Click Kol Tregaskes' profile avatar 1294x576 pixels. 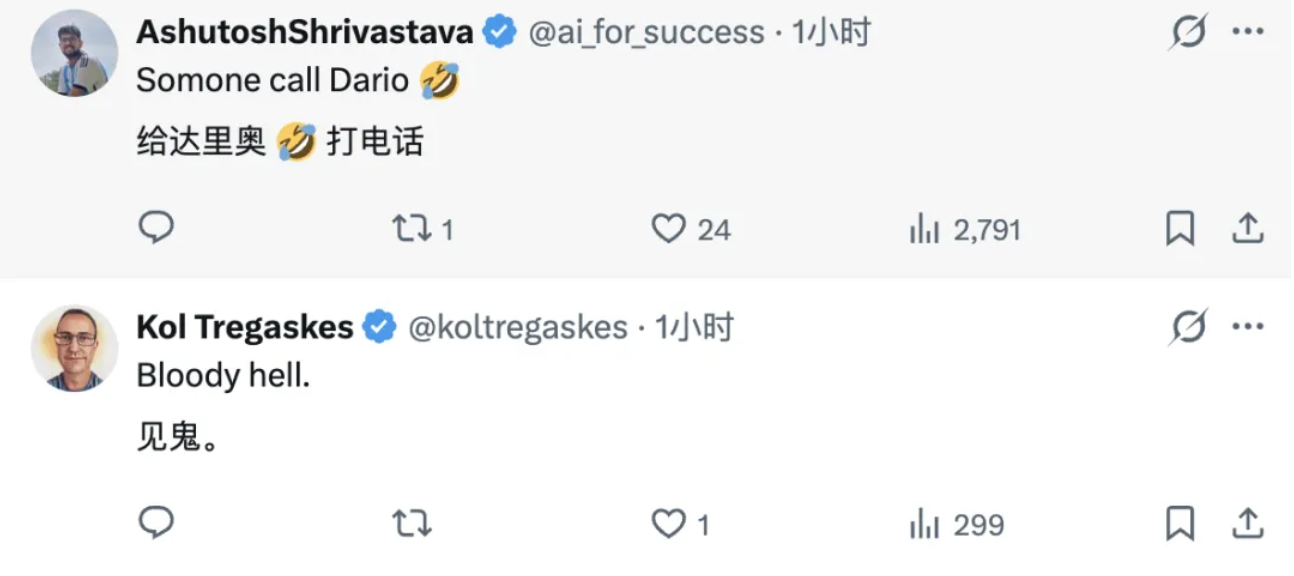point(75,347)
